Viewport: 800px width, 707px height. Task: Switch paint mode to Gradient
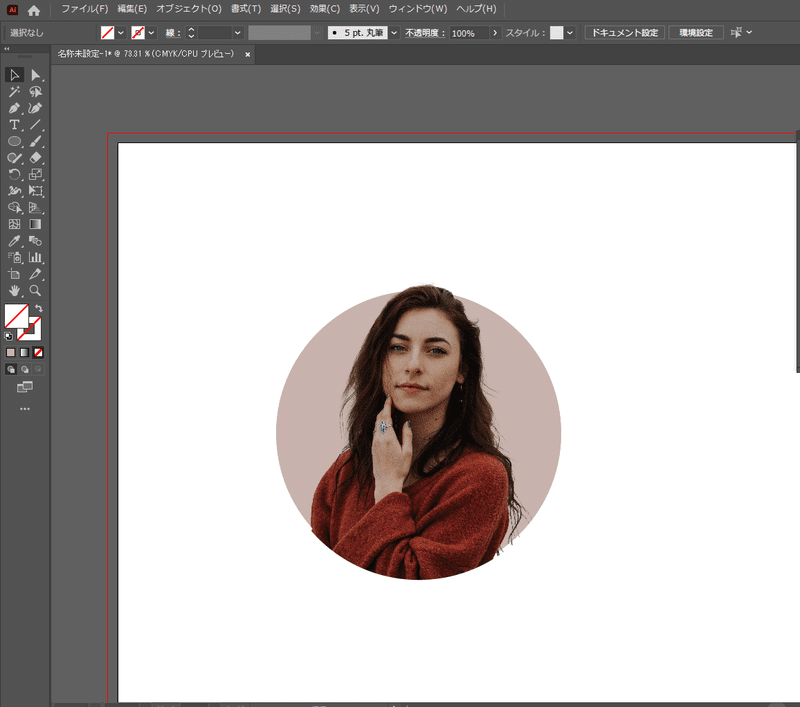(x=24, y=352)
